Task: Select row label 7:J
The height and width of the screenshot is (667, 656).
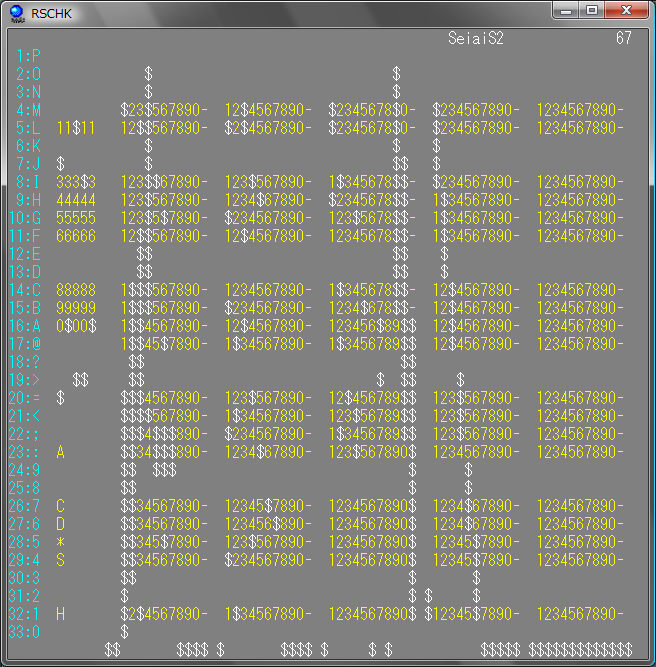Action: (28, 164)
